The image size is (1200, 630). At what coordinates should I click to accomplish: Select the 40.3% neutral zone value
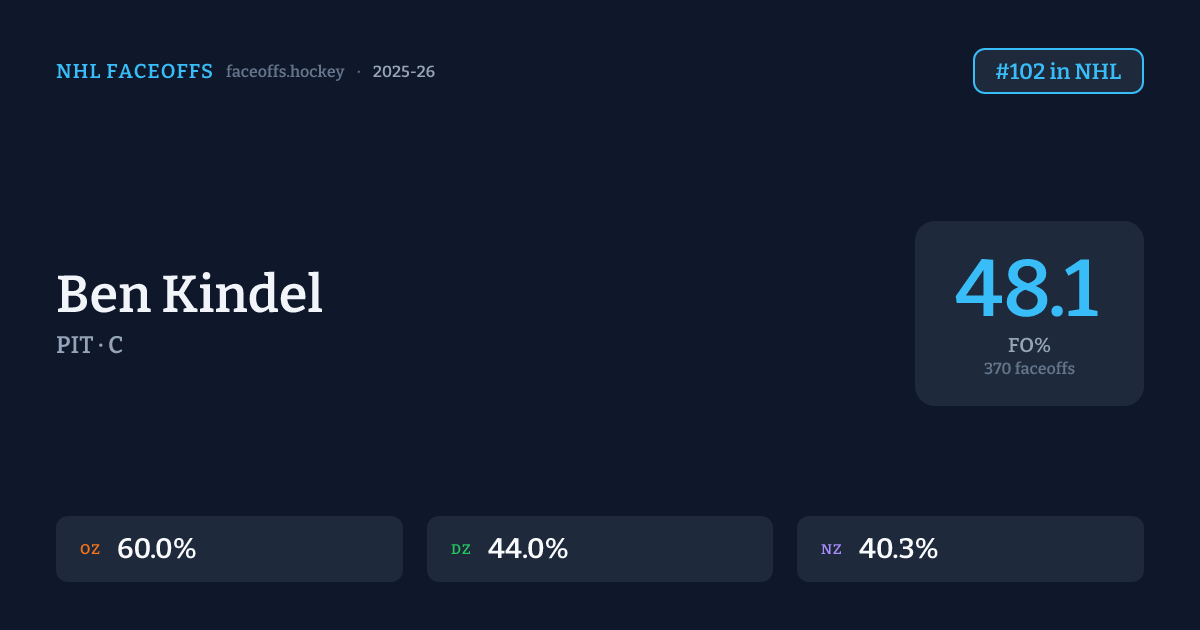[x=898, y=549]
